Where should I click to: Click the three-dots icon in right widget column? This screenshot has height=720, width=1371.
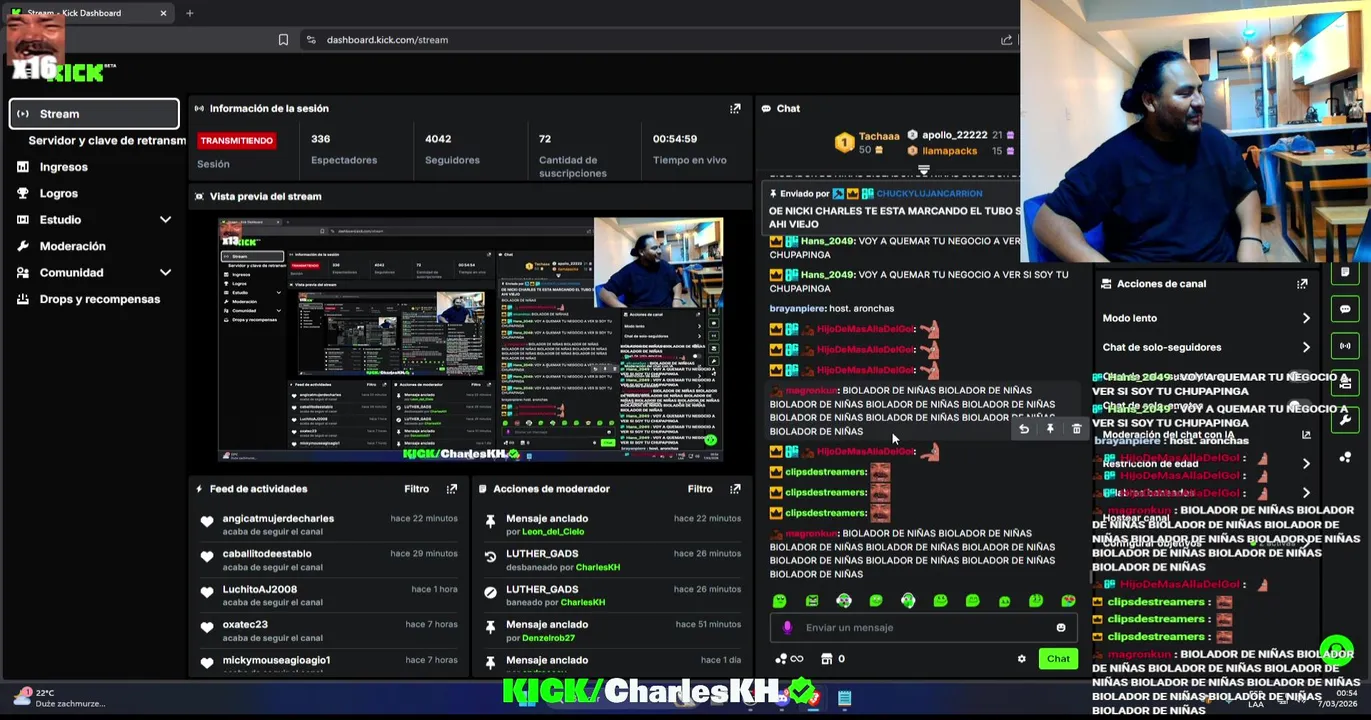1345,457
